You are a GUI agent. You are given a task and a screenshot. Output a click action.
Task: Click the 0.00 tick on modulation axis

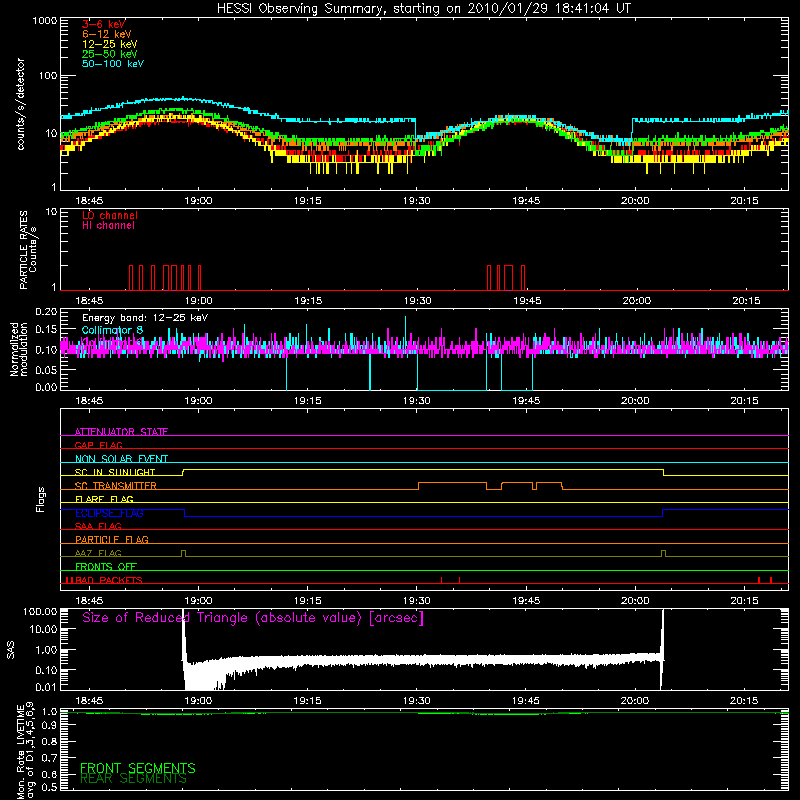[46, 387]
